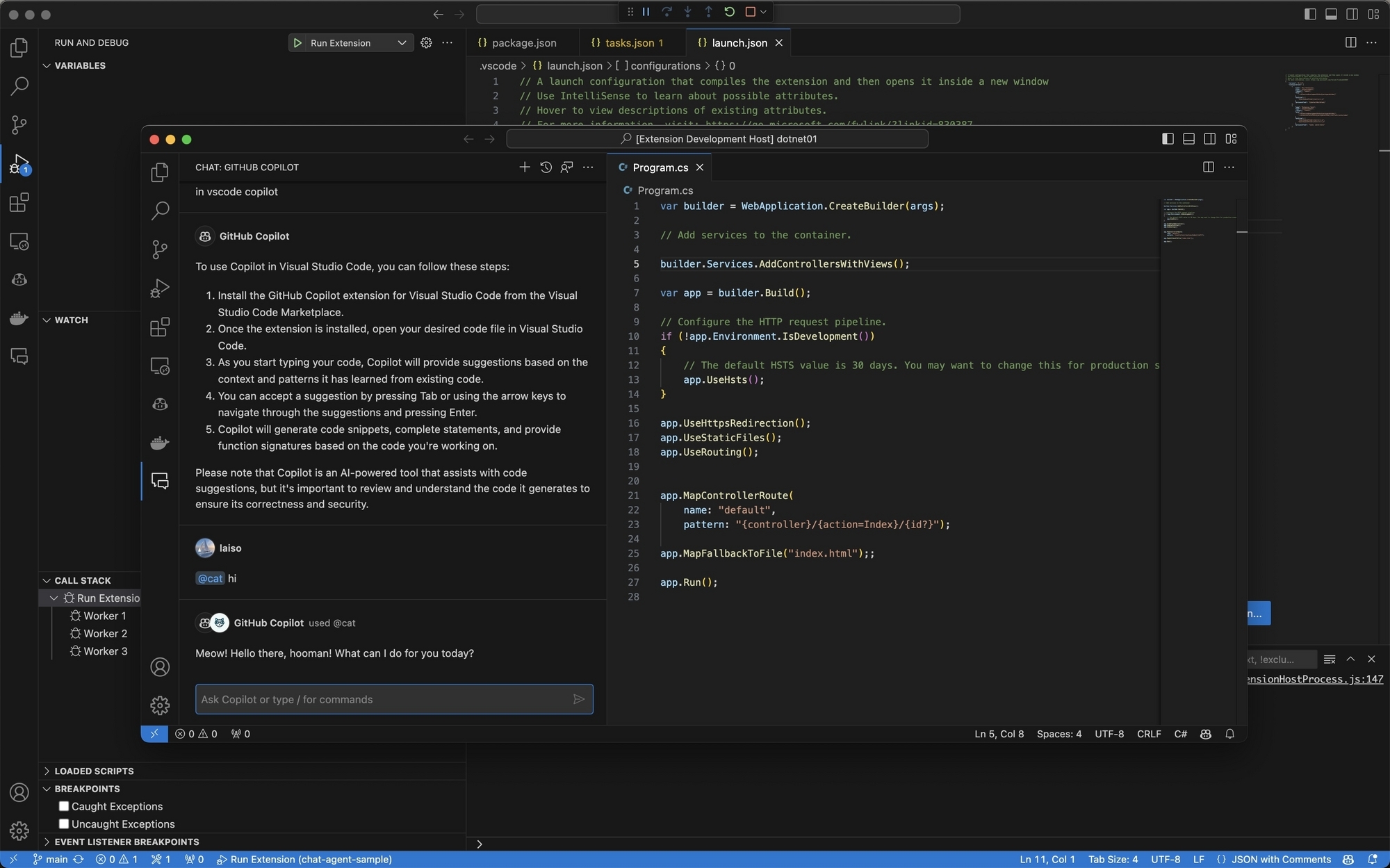Open launch.json settings via gear icon
This screenshot has width=1390, height=868.
point(426,42)
